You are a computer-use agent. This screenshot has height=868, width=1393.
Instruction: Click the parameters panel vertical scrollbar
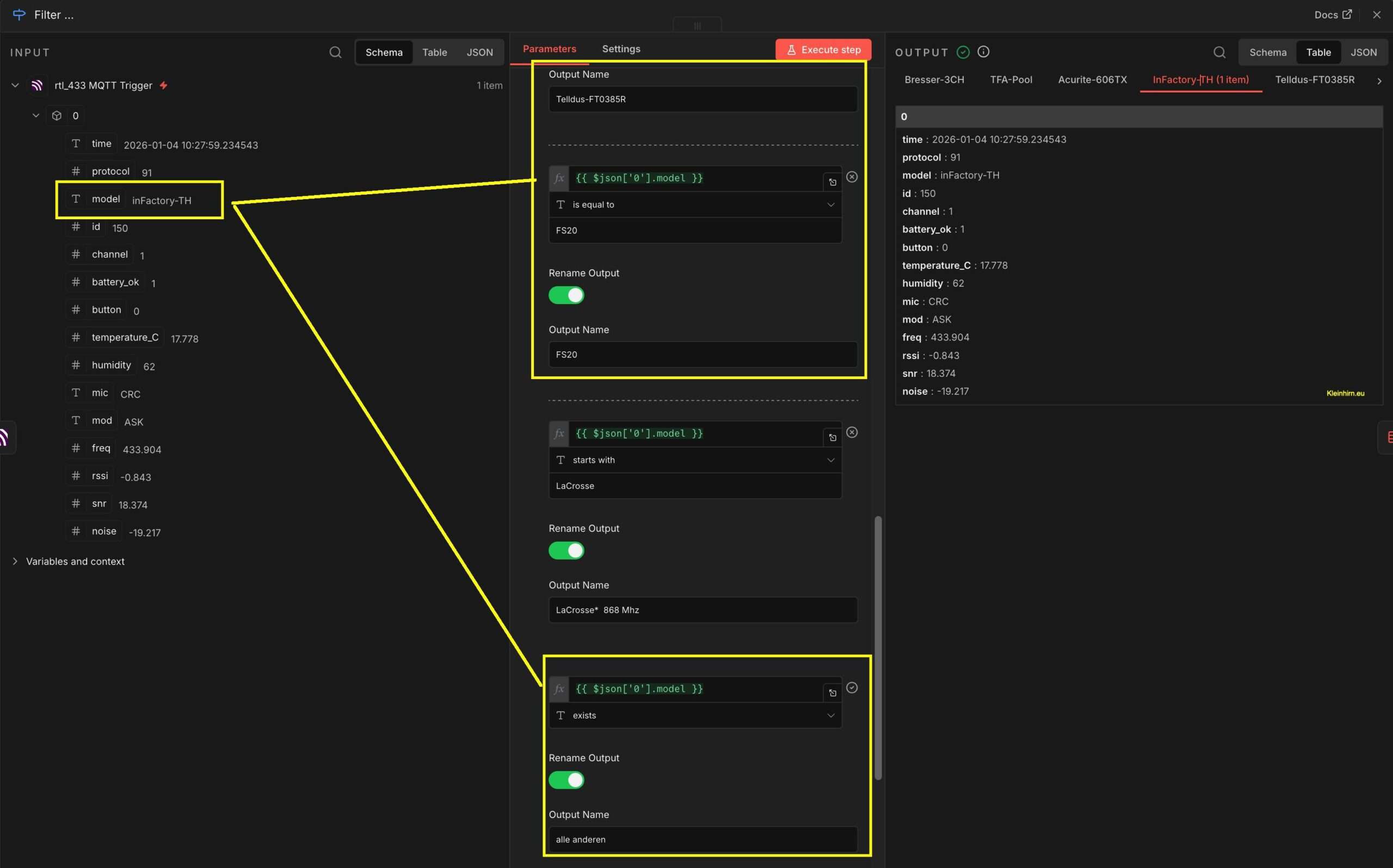[x=877, y=647]
